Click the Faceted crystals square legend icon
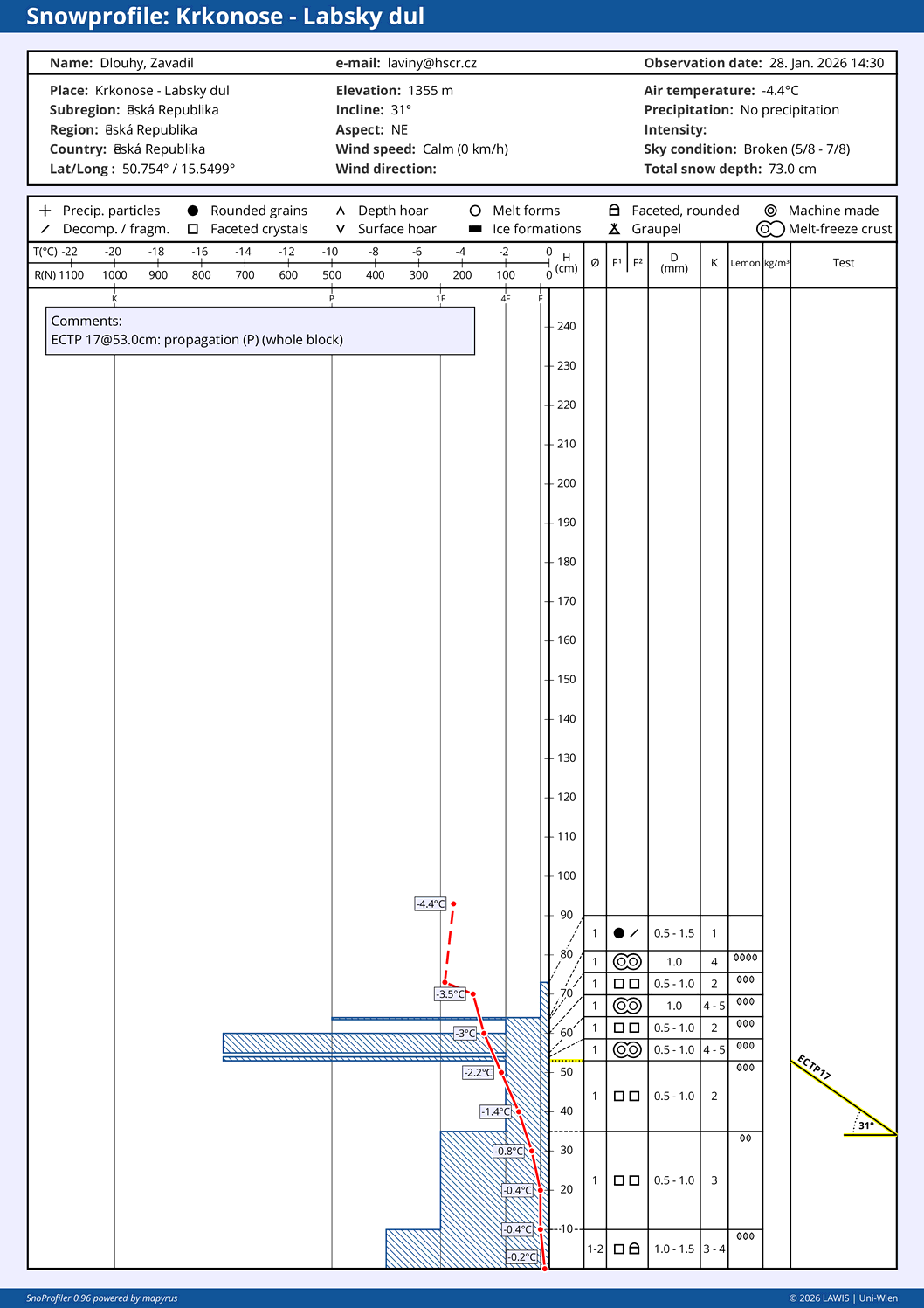924x1308 pixels. 193,229
